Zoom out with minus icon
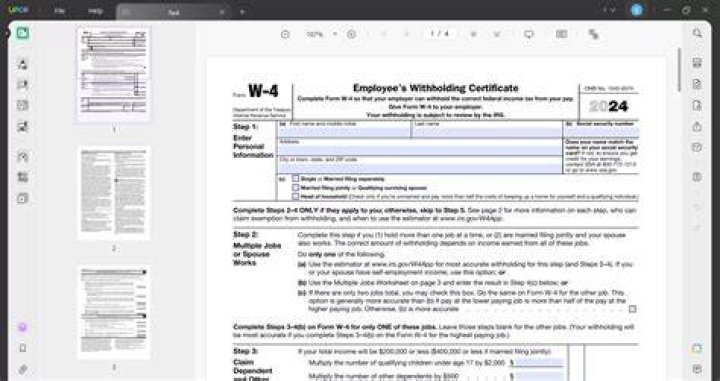Screen dimensions: 720x381 pos(285,34)
